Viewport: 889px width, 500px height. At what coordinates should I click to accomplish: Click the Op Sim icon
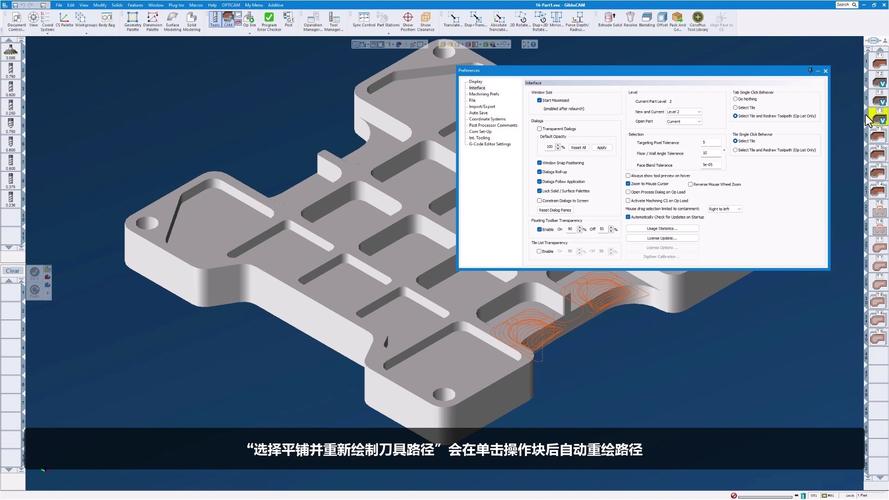(x=249, y=19)
